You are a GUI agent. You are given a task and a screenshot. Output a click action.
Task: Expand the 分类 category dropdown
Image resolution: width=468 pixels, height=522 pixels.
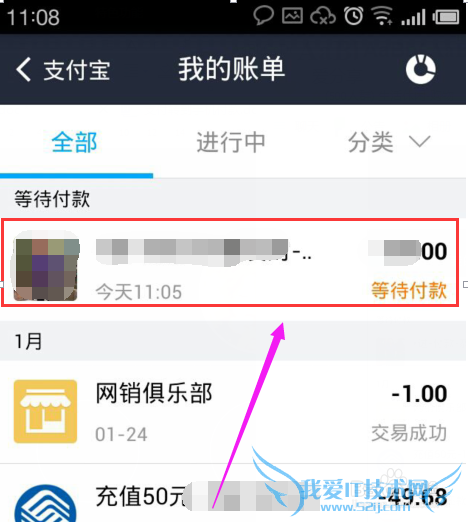click(389, 142)
